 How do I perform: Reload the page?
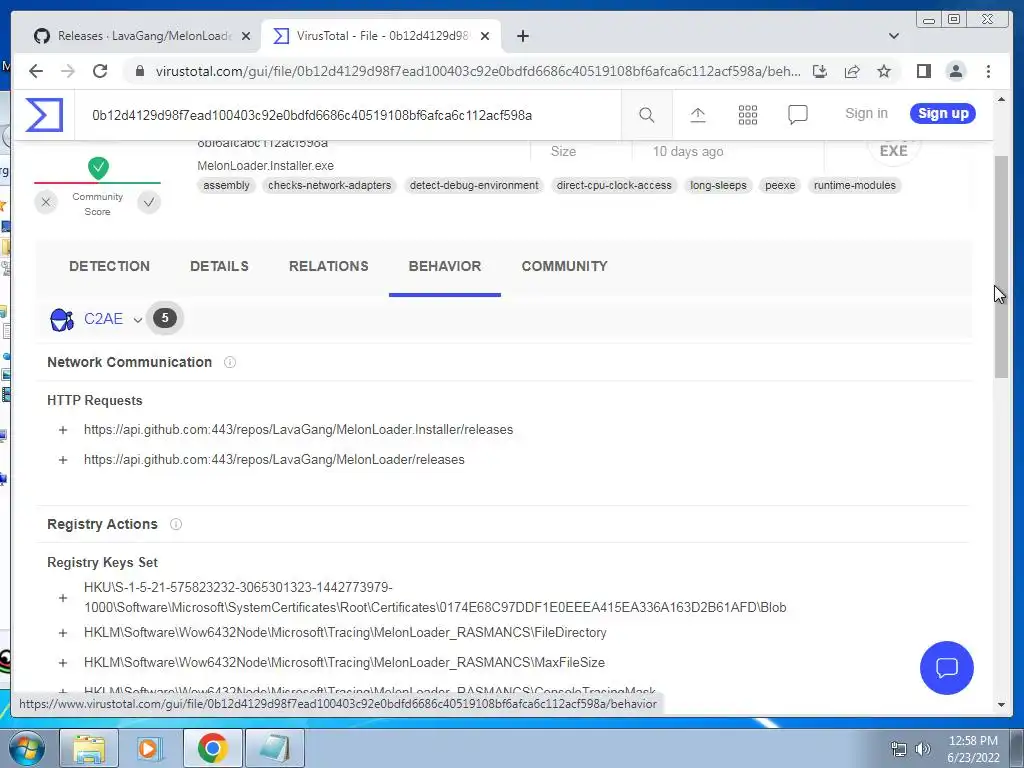(100, 71)
